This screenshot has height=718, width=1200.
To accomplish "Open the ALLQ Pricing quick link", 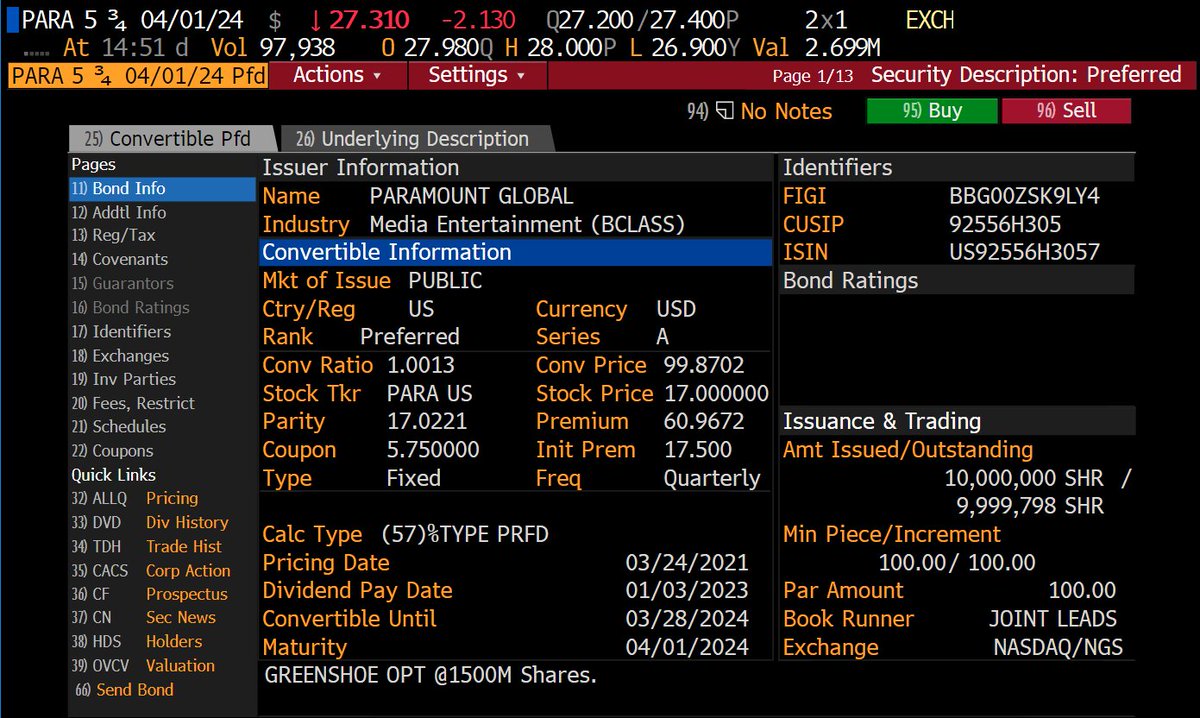I will 135,498.
